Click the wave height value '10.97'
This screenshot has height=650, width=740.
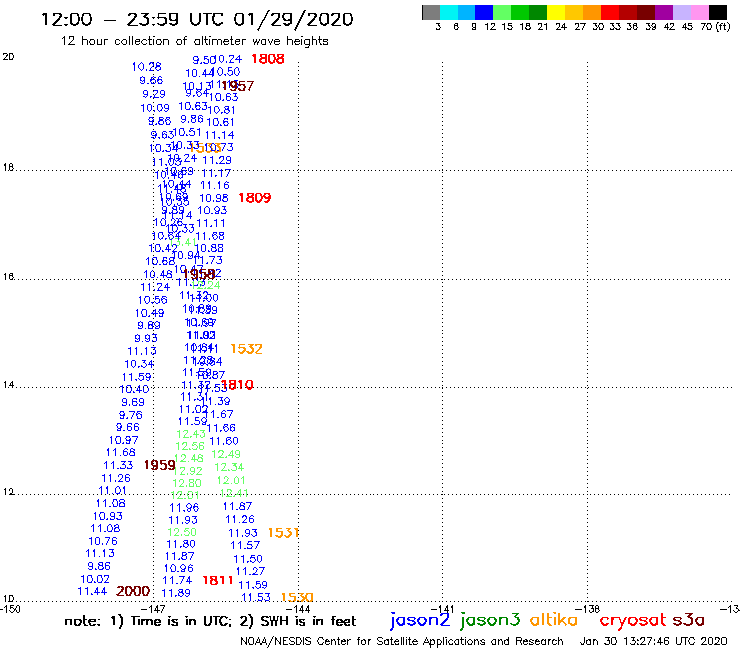click(124, 440)
